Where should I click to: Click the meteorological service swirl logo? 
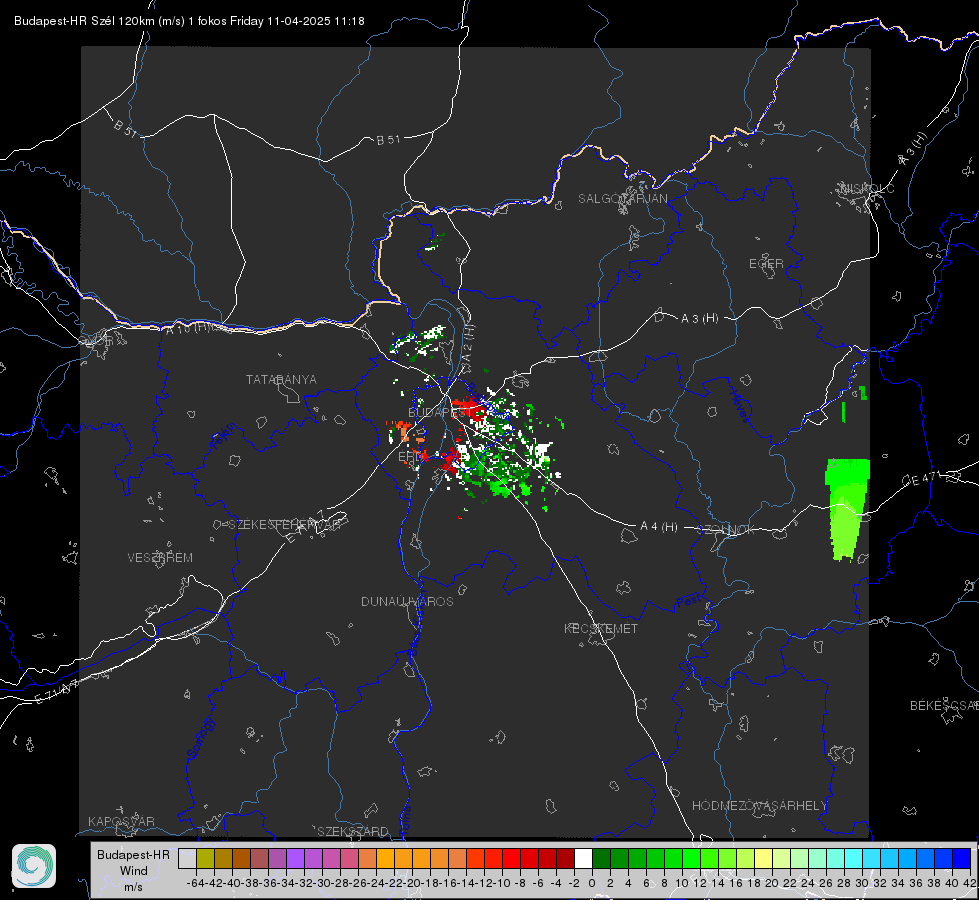pyautogui.click(x=34, y=866)
